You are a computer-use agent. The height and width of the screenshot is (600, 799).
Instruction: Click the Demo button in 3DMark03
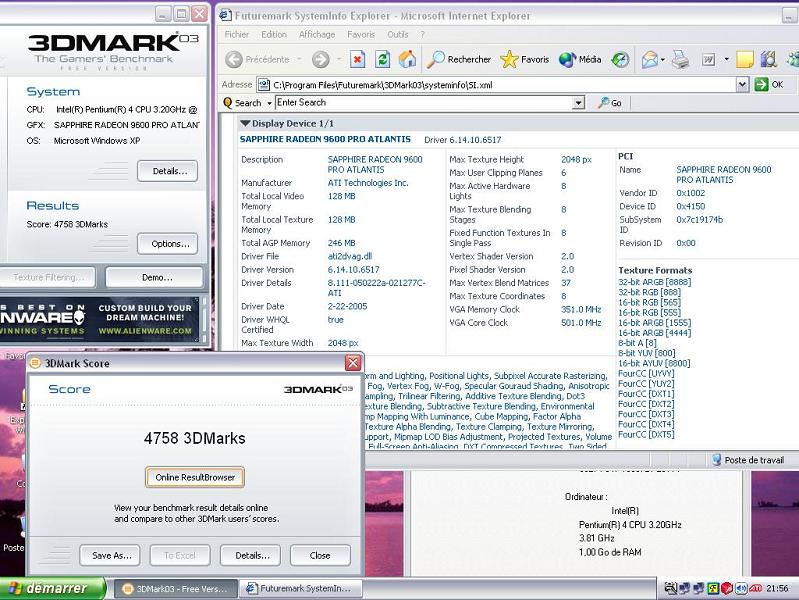(x=154, y=277)
